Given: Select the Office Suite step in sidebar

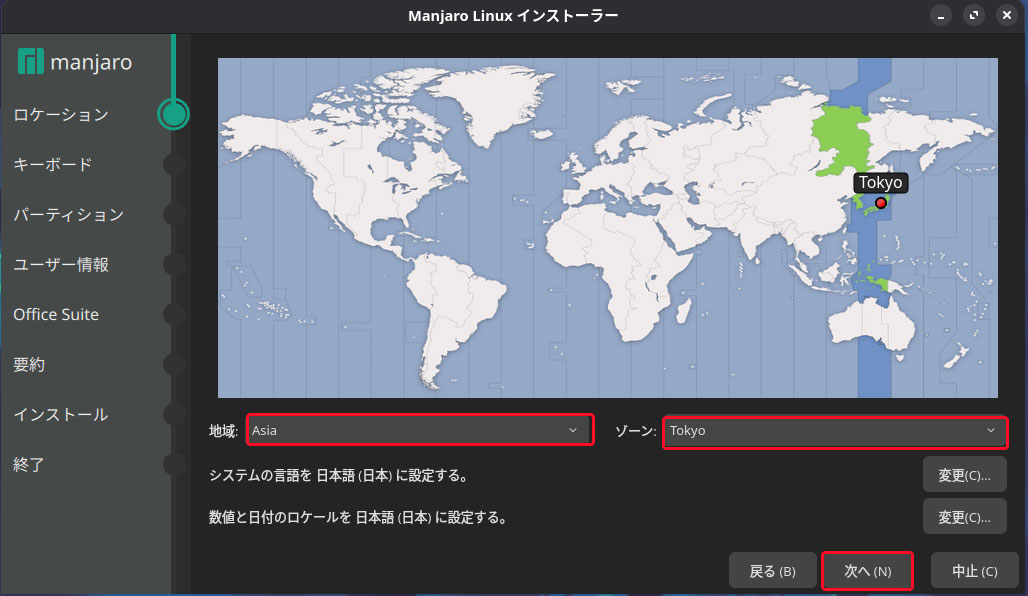Looking at the screenshot, I should click(56, 314).
